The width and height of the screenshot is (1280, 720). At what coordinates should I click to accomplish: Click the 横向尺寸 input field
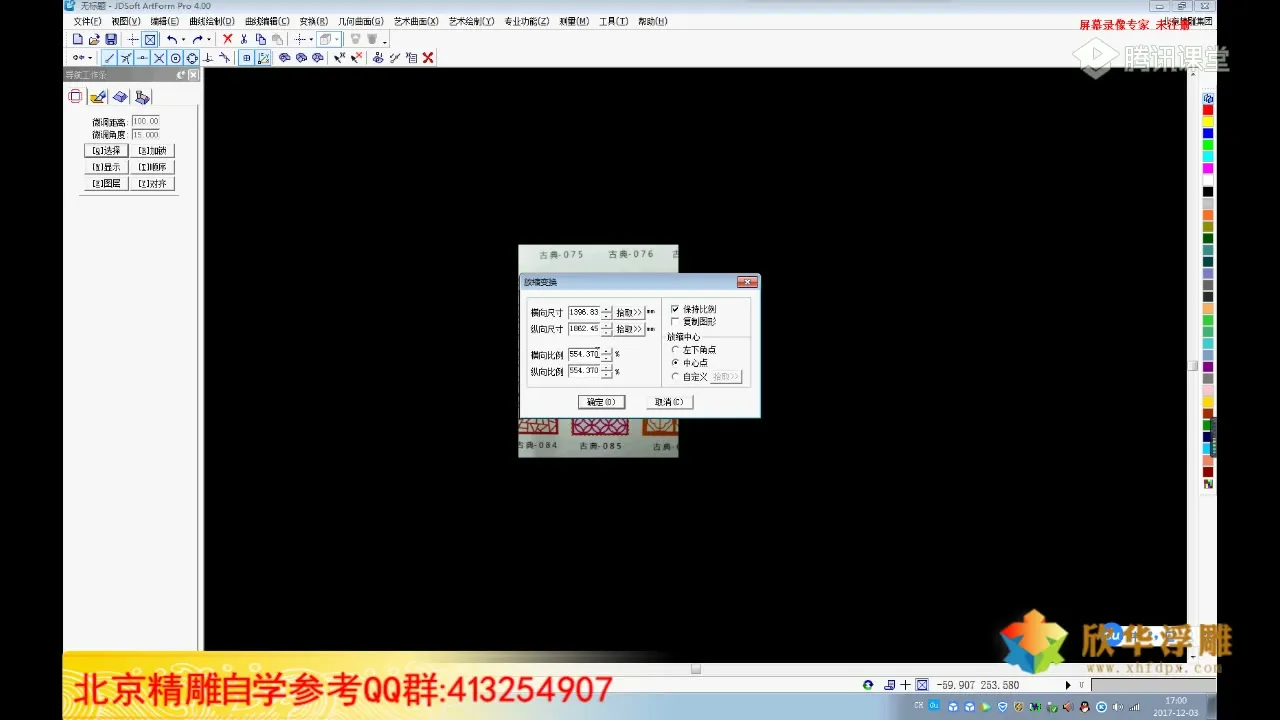coord(583,313)
